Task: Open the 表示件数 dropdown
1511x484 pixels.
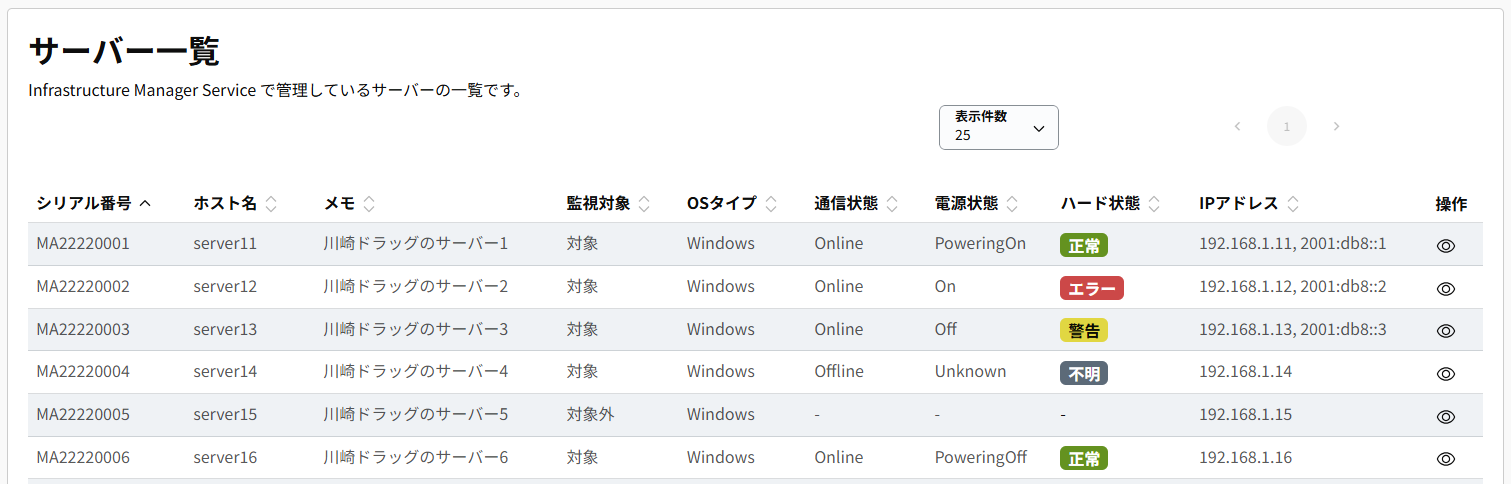Action: [998, 127]
